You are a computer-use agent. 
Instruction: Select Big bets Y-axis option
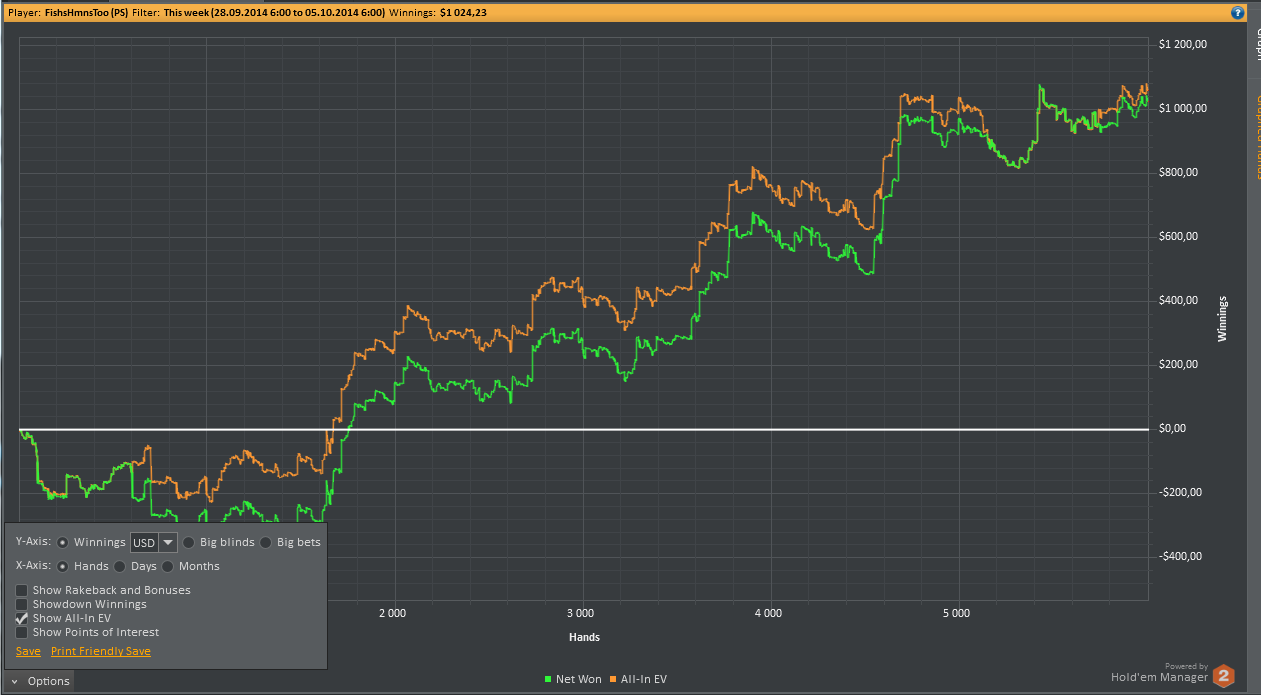[266, 543]
